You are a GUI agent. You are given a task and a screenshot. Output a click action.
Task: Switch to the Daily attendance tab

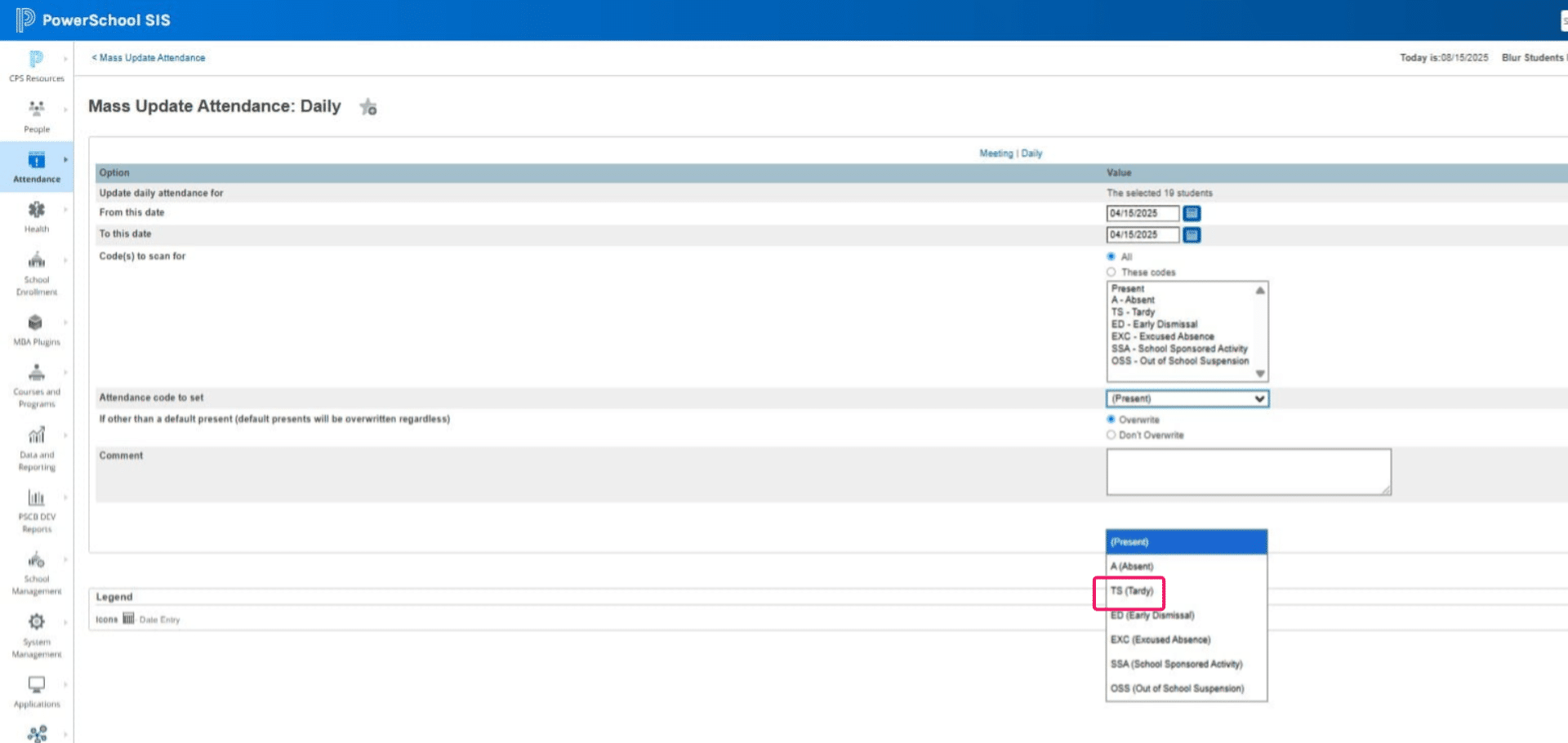pyautogui.click(x=1031, y=153)
